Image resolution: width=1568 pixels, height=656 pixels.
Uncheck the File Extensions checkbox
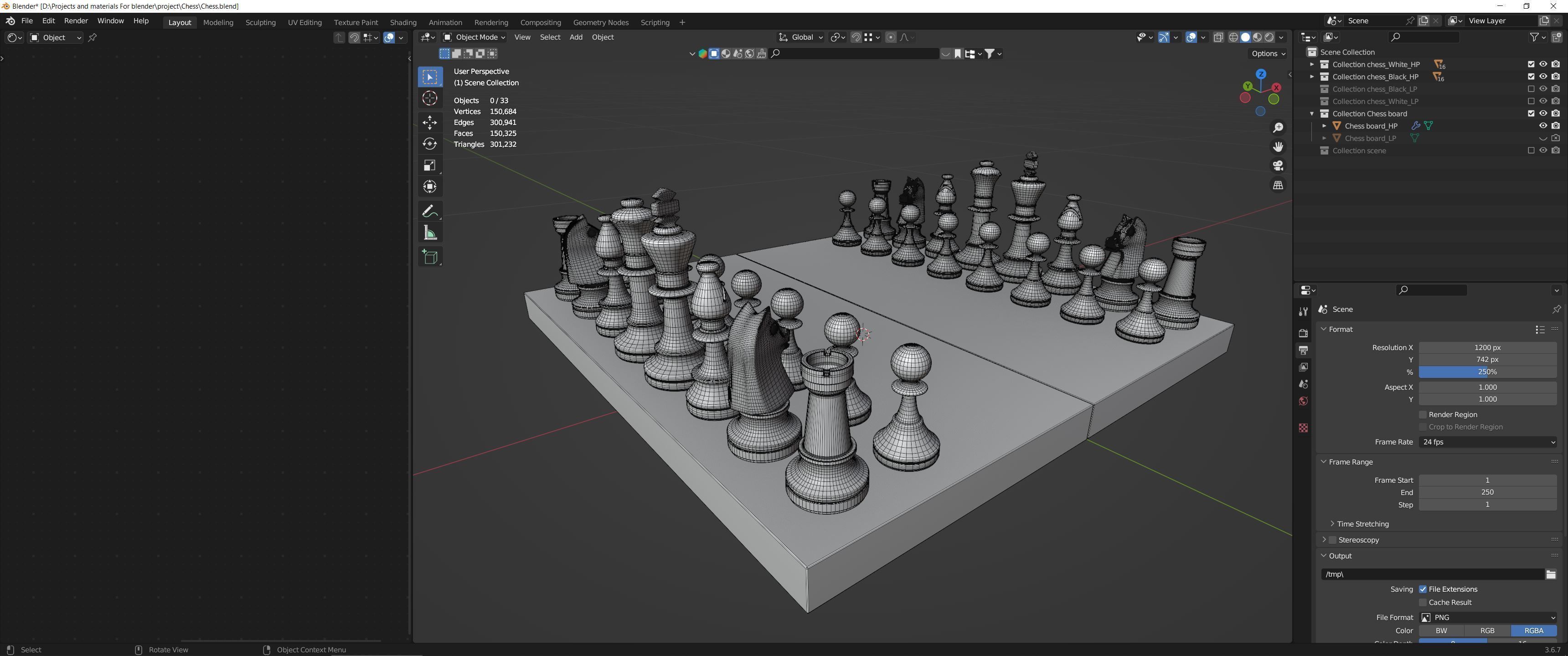click(1423, 589)
